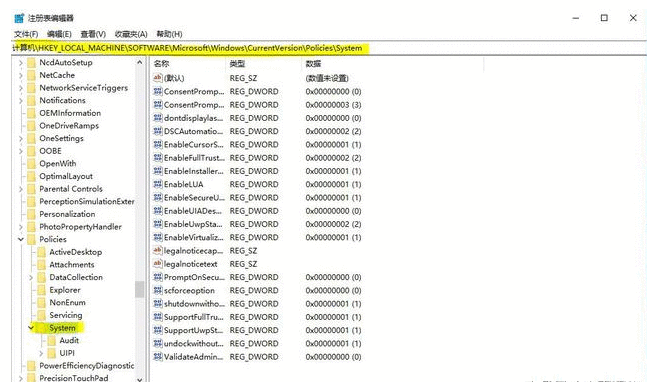Select the OpenWith folder icon

31,164
